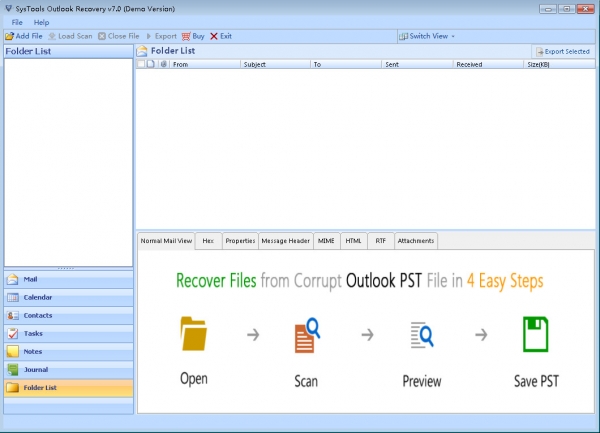Image resolution: width=600 pixels, height=433 pixels.
Task: Click the Folder List folder icon in sidebar
Action: [x=13, y=388]
